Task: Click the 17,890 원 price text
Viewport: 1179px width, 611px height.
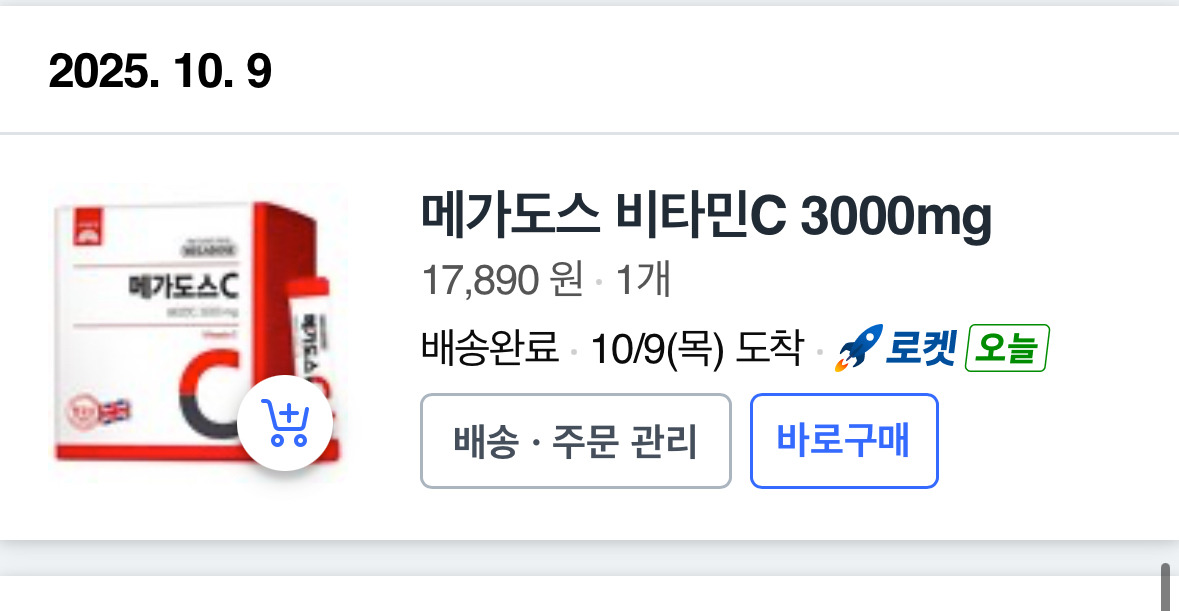Action: (502, 280)
